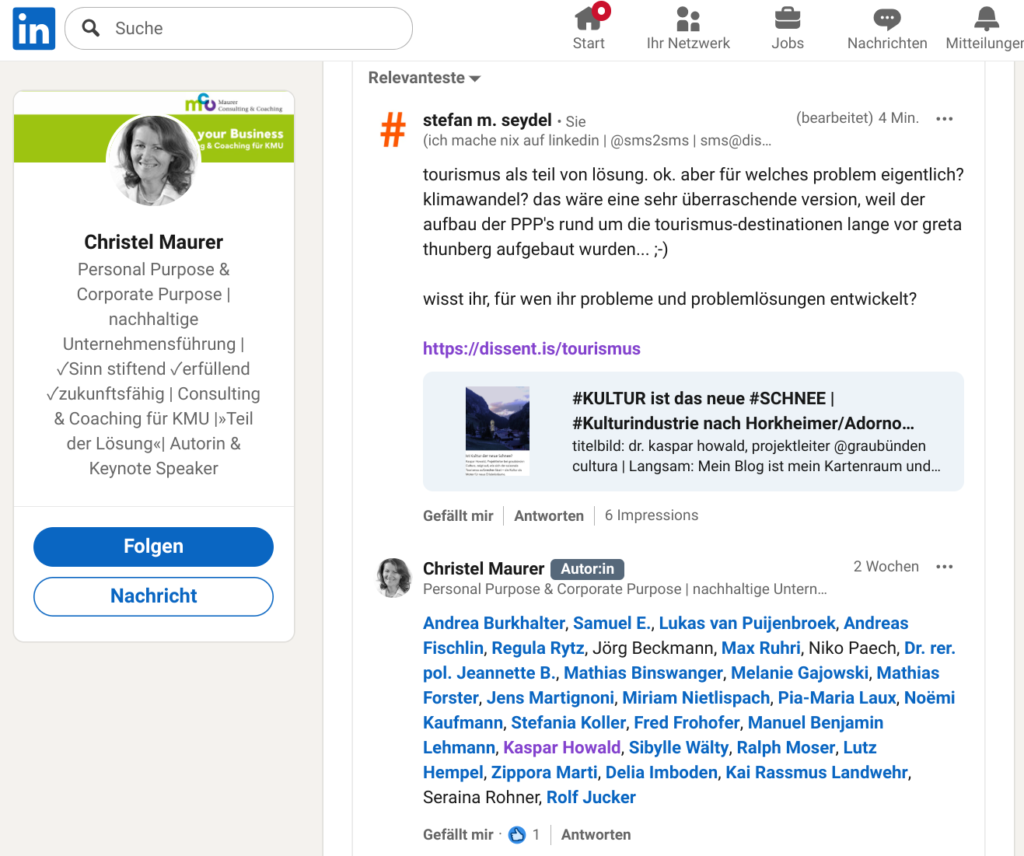Image resolution: width=1024 pixels, height=856 pixels.
Task: Click Antworten under stefan's comment
Action: [x=549, y=516]
